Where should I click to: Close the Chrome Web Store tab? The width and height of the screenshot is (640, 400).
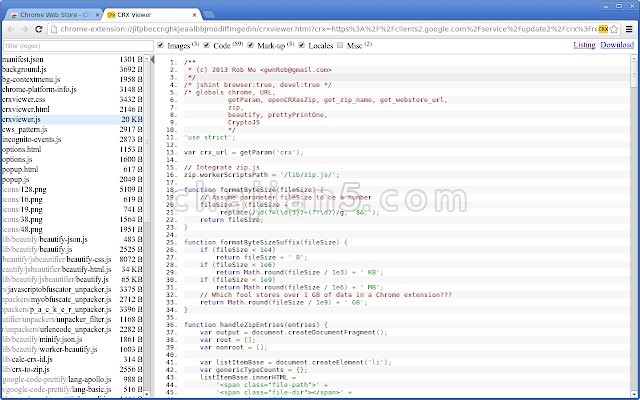tap(98, 15)
